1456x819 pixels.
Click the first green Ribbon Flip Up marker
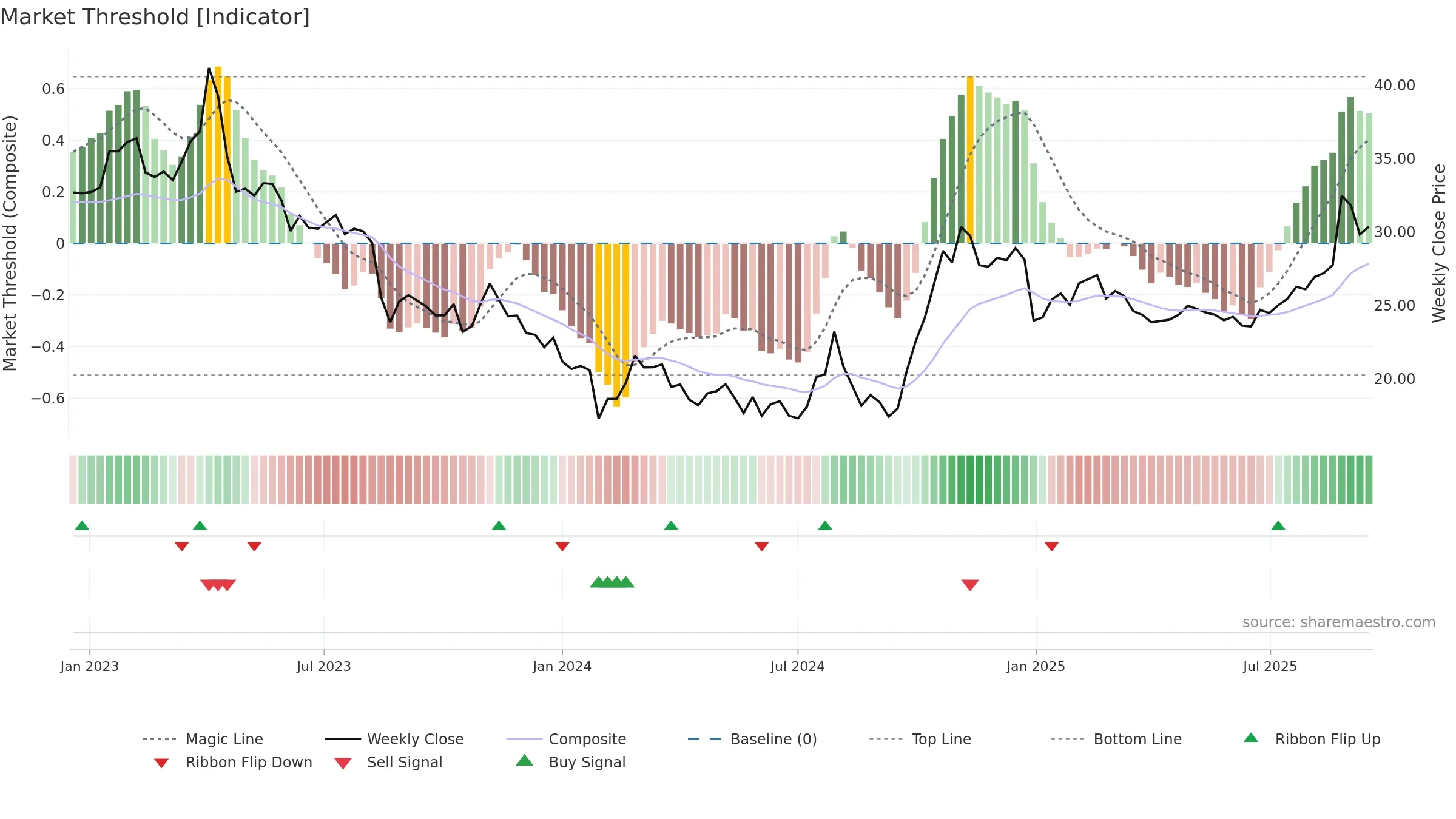coord(82,525)
